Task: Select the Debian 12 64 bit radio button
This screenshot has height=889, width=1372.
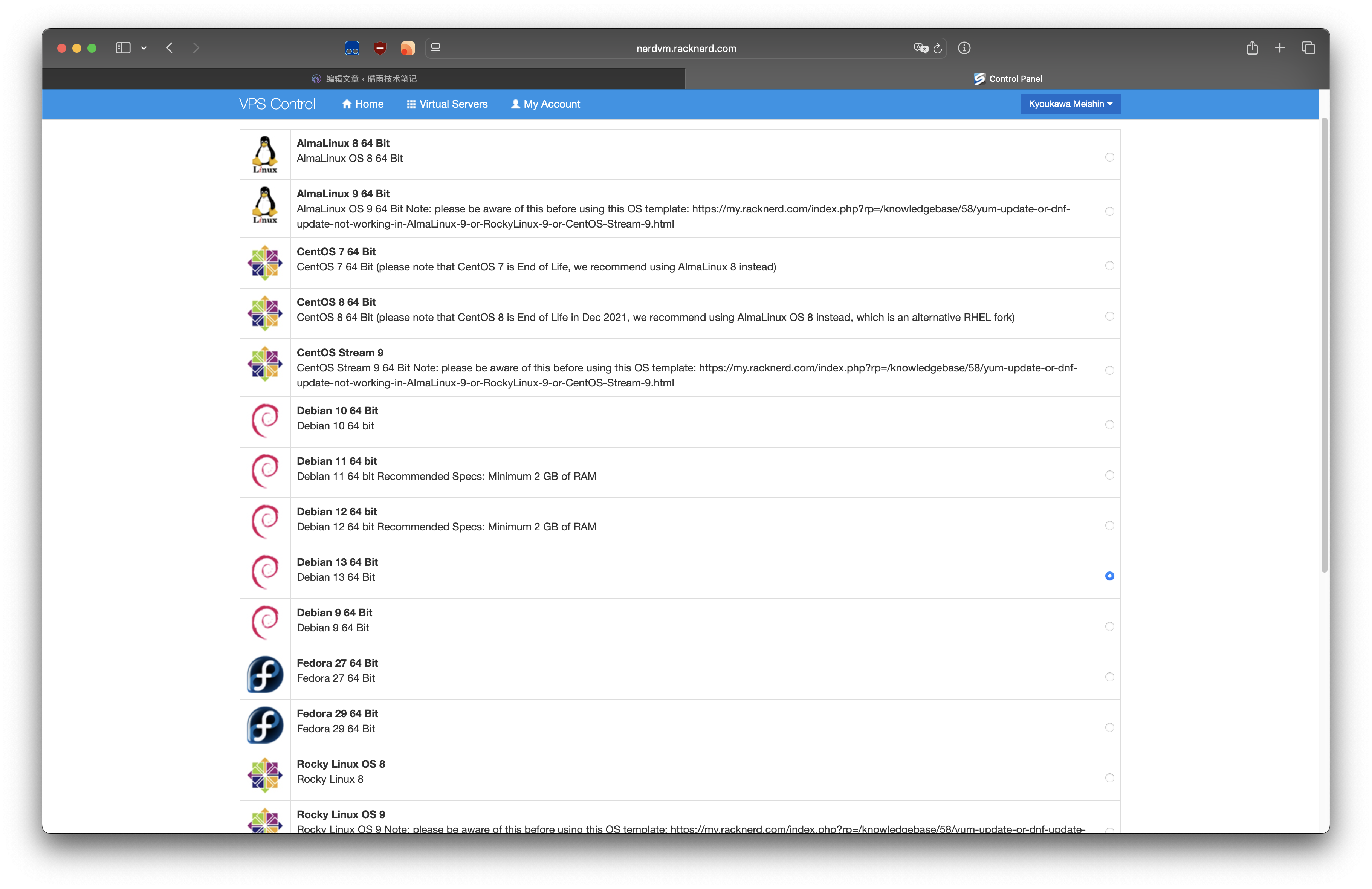Action: pos(1110,525)
